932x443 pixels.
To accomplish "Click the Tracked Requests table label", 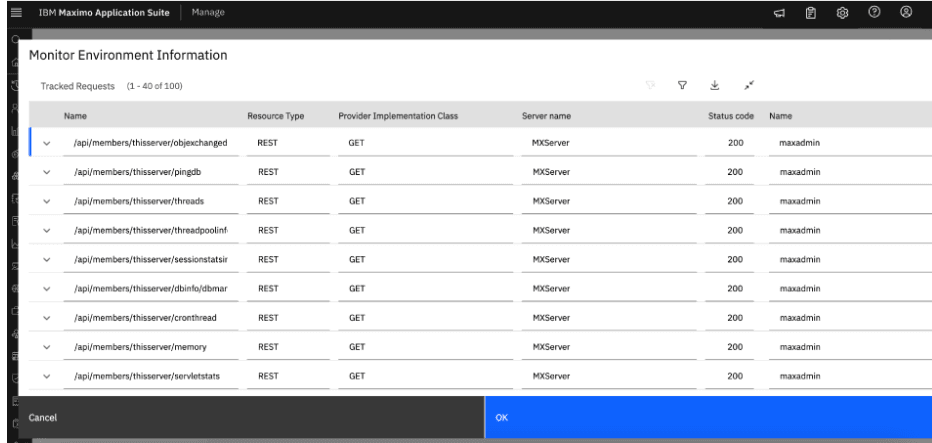I will (x=77, y=86).
